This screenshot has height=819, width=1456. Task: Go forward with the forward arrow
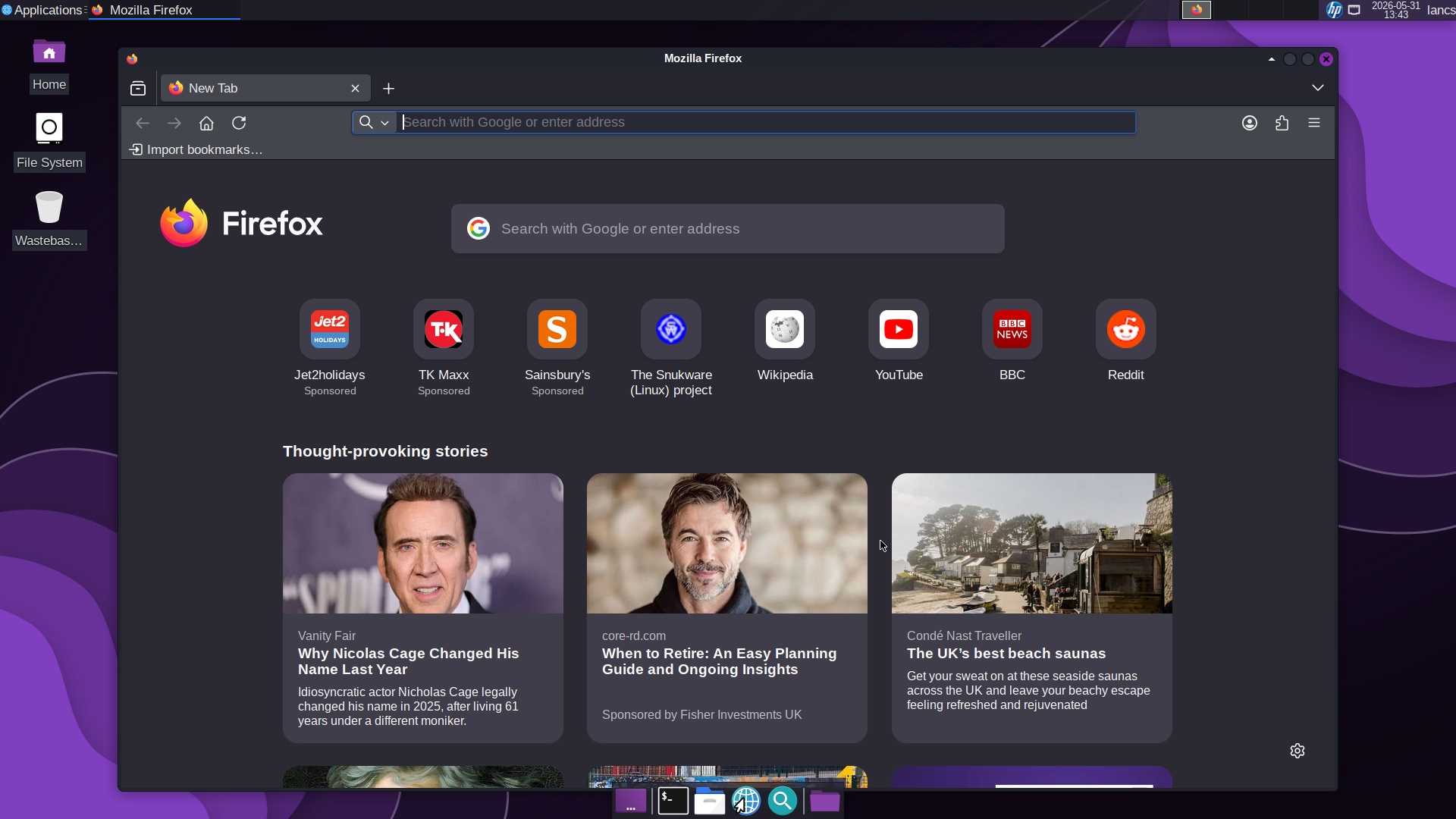point(174,123)
